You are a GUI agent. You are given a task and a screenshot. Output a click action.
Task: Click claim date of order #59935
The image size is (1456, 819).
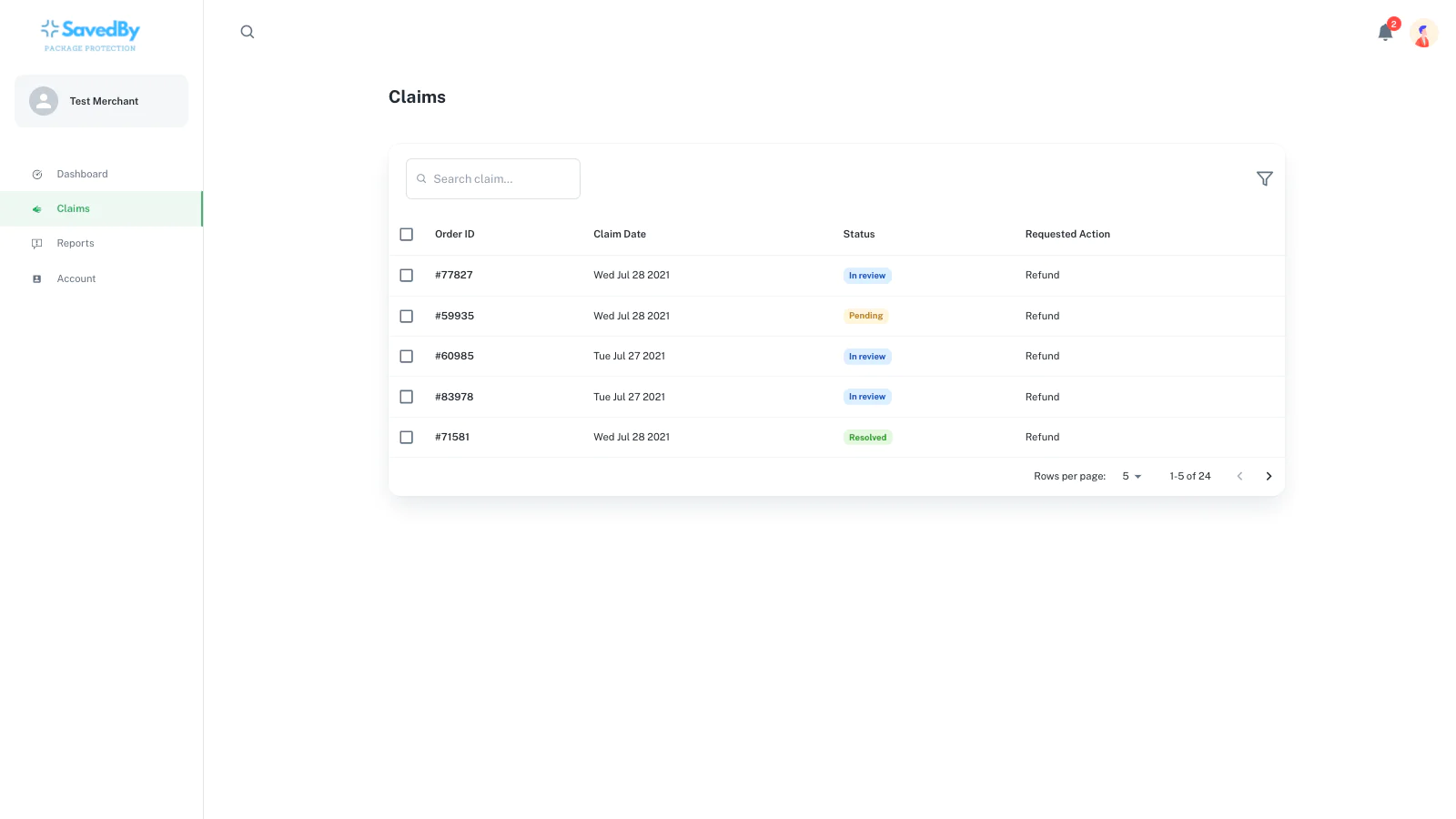point(632,317)
